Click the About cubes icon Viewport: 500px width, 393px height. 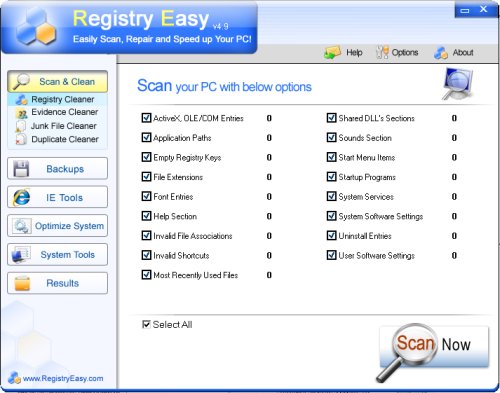pyautogui.click(x=441, y=53)
